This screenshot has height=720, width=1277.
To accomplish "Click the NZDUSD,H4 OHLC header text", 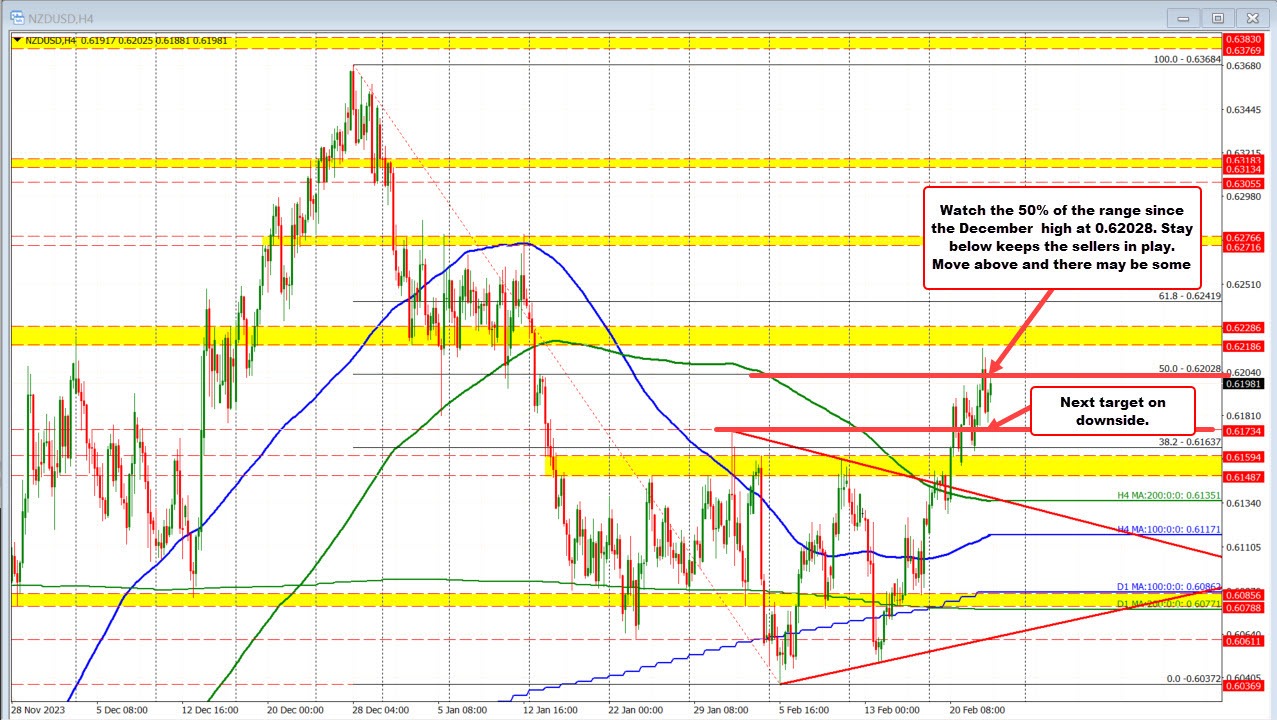I will tap(125, 40).
